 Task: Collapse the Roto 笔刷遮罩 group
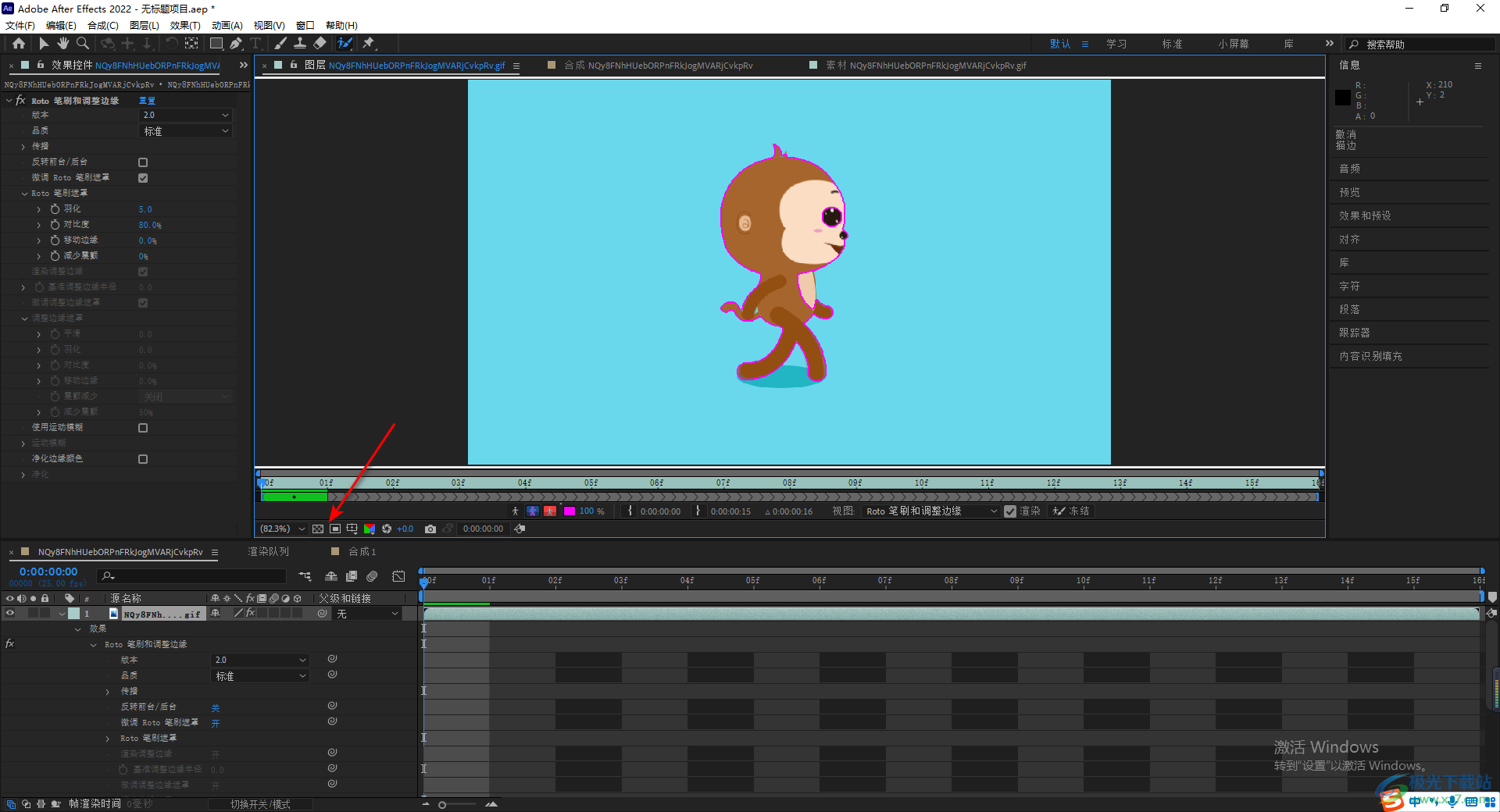point(24,194)
